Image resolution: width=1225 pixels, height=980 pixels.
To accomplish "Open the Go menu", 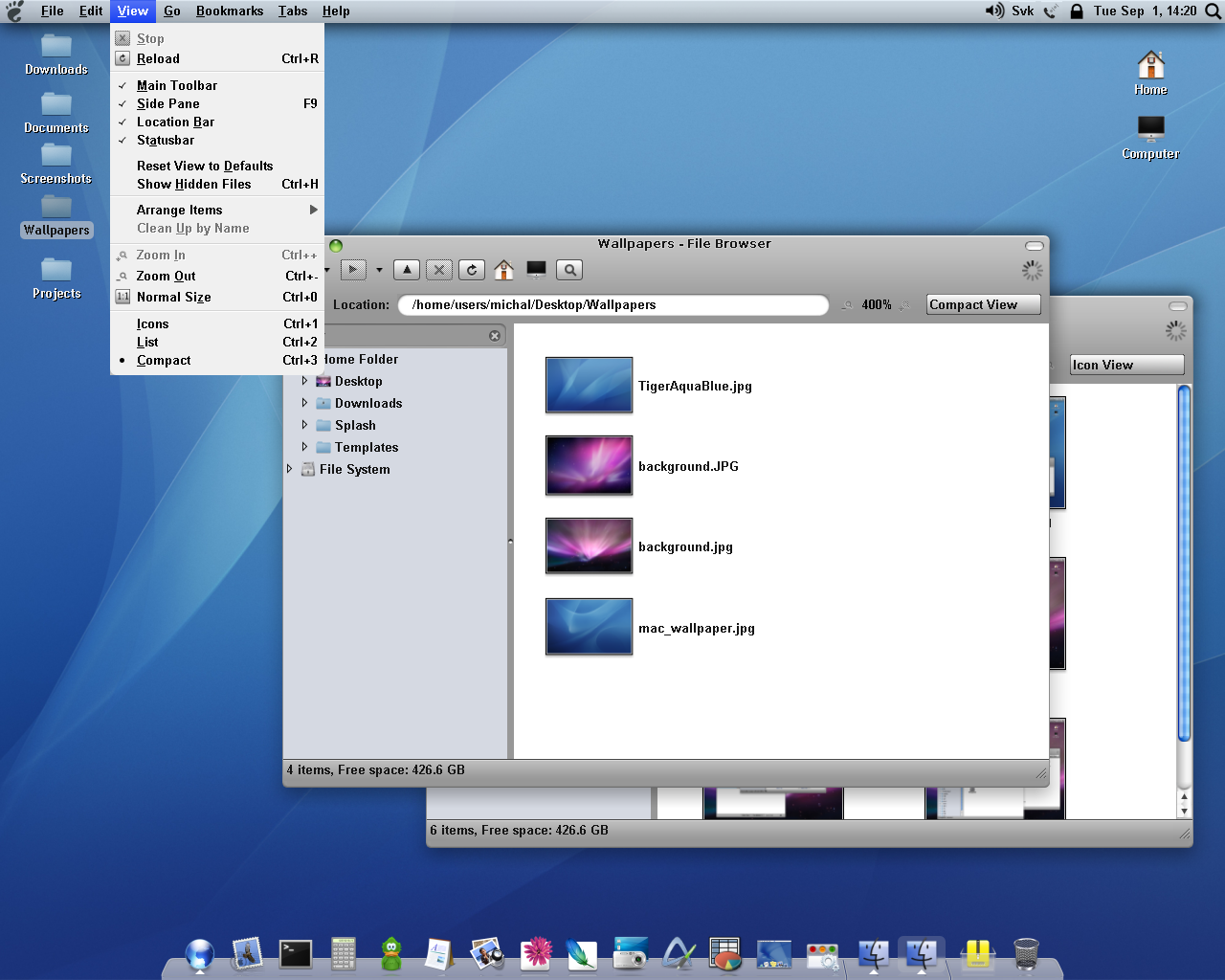I will [172, 11].
